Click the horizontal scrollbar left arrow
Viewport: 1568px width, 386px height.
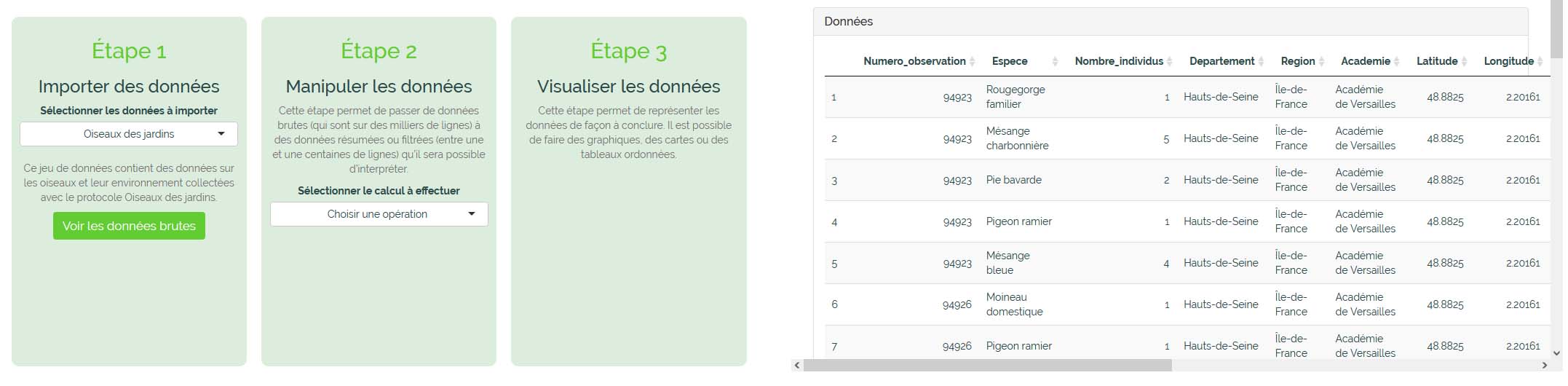(797, 365)
